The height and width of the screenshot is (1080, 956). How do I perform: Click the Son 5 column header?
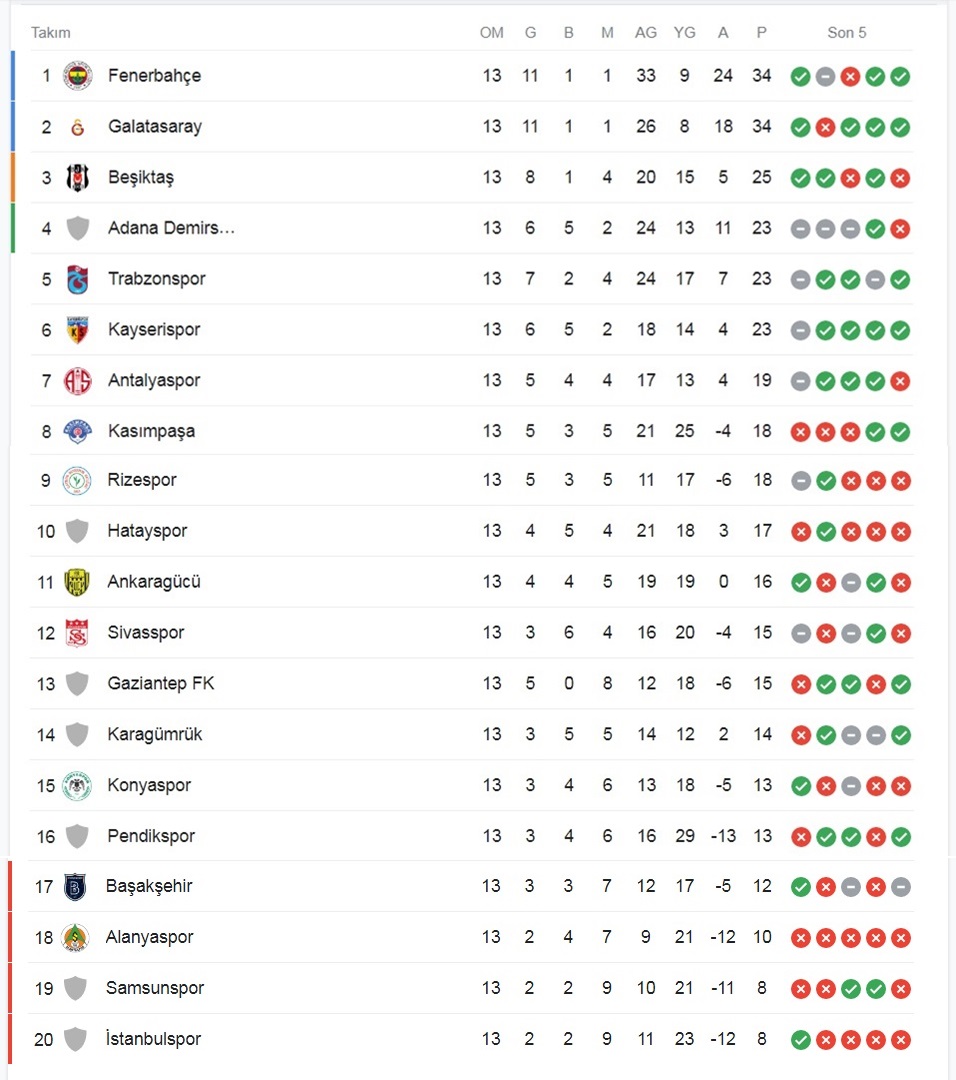pyautogui.click(x=846, y=32)
